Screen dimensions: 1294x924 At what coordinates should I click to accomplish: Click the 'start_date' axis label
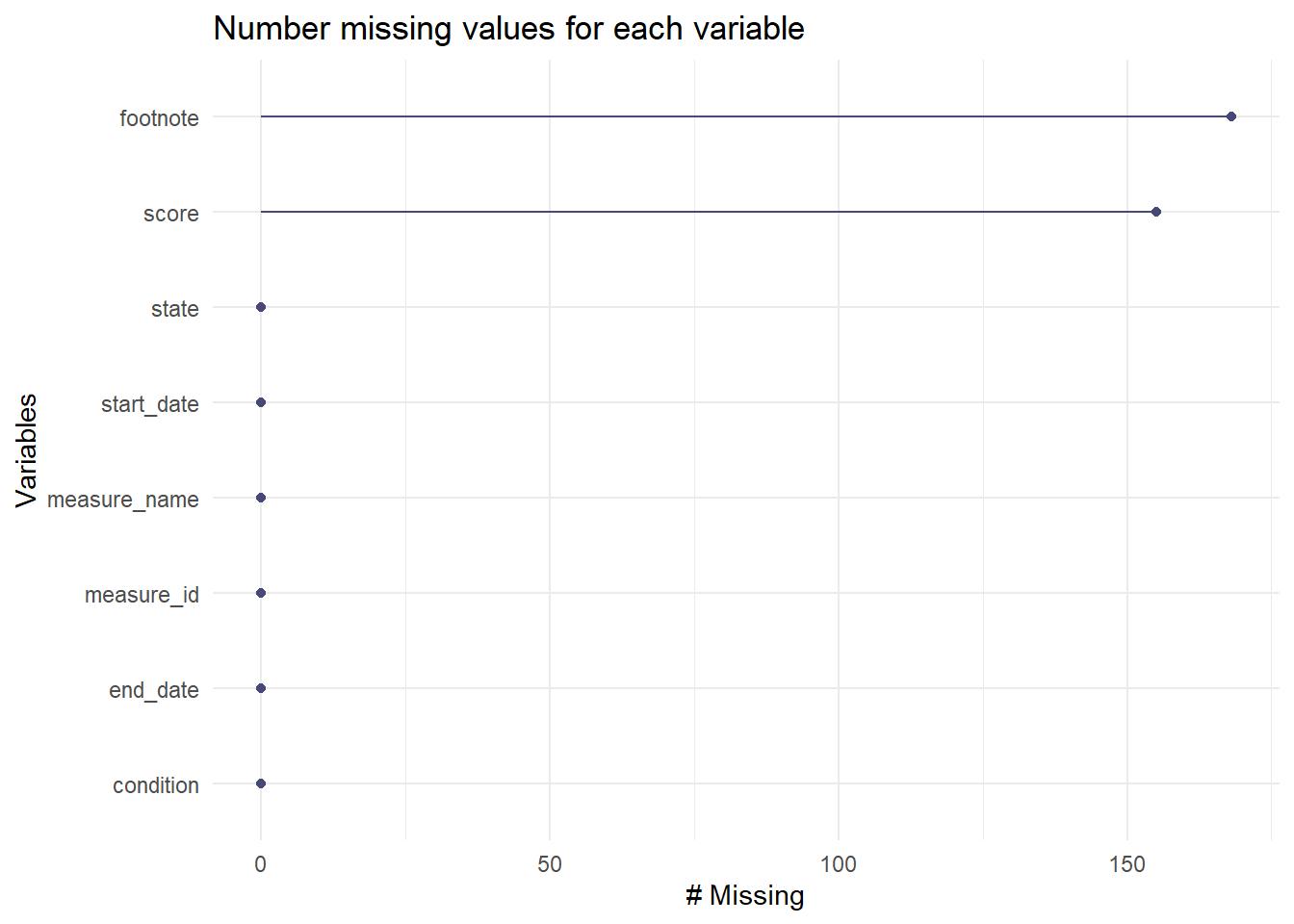149,404
